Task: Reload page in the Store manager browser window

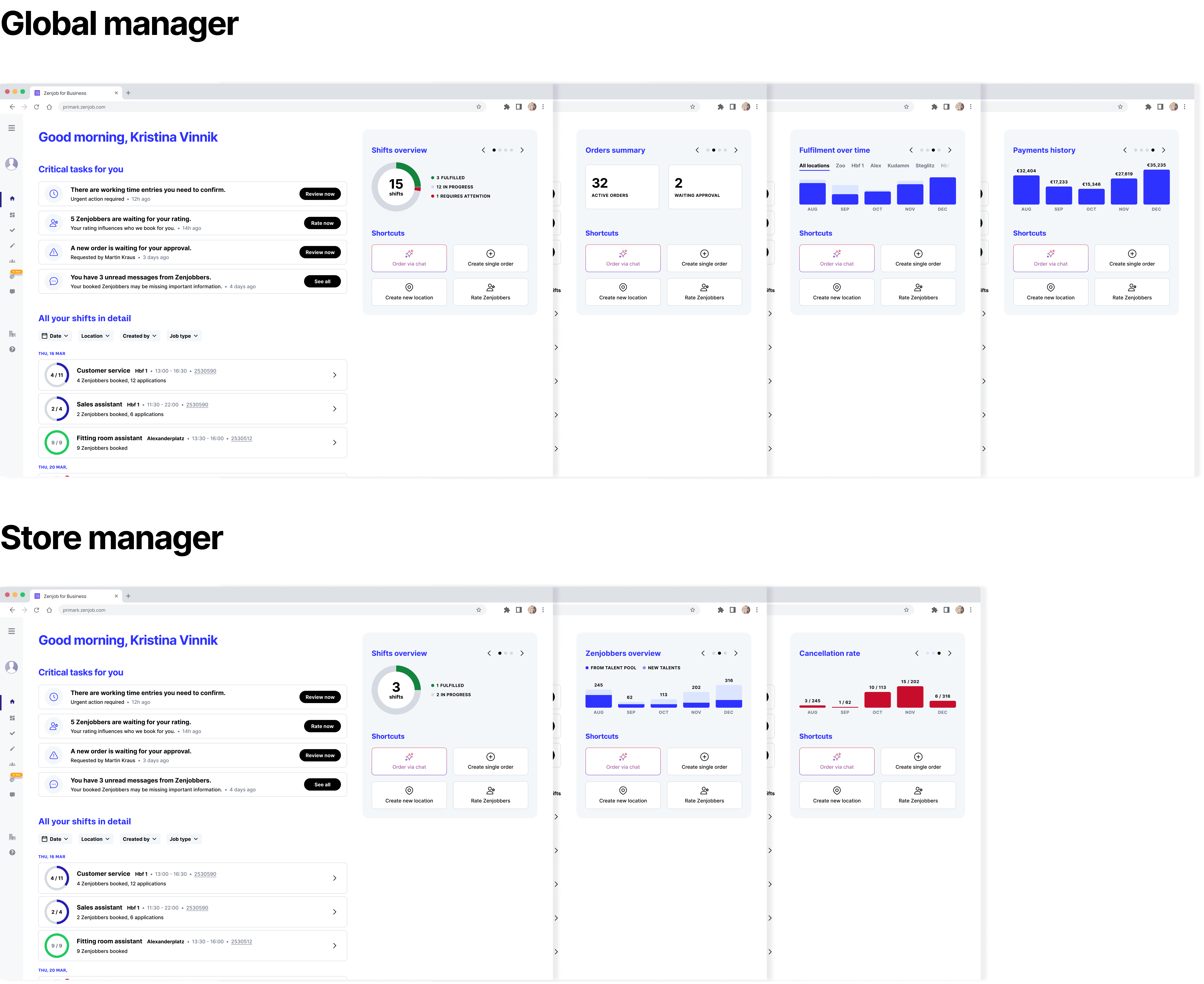Action: tap(36, 610)
